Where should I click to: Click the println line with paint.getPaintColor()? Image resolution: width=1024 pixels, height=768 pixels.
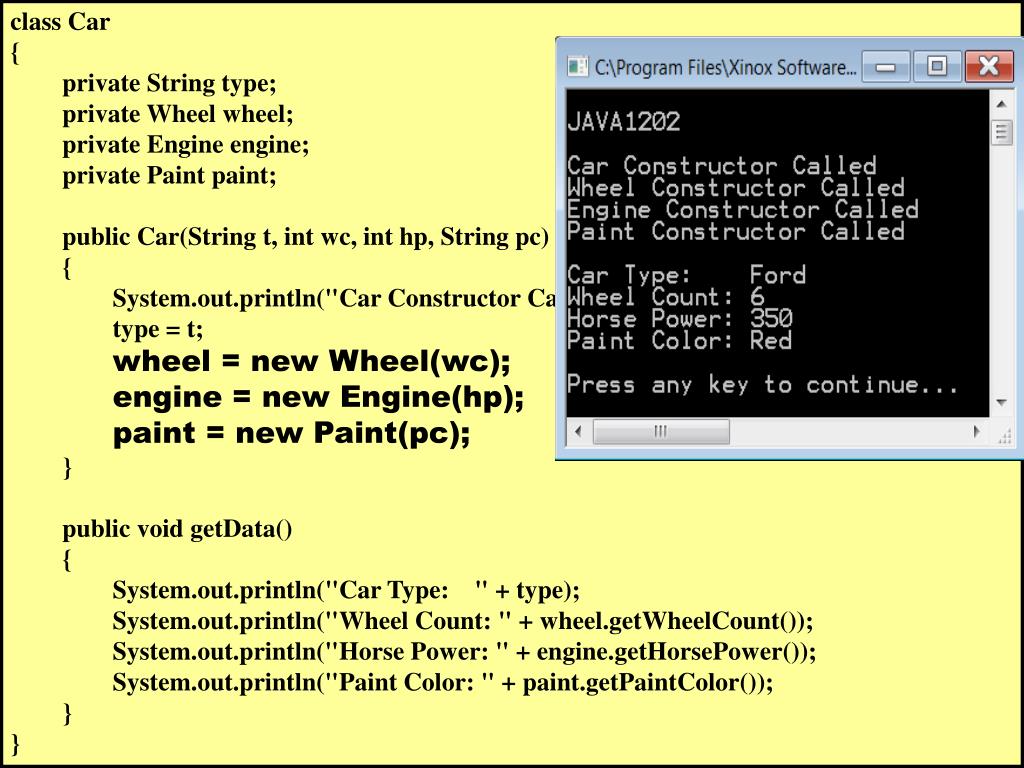(x=443, y=682)
